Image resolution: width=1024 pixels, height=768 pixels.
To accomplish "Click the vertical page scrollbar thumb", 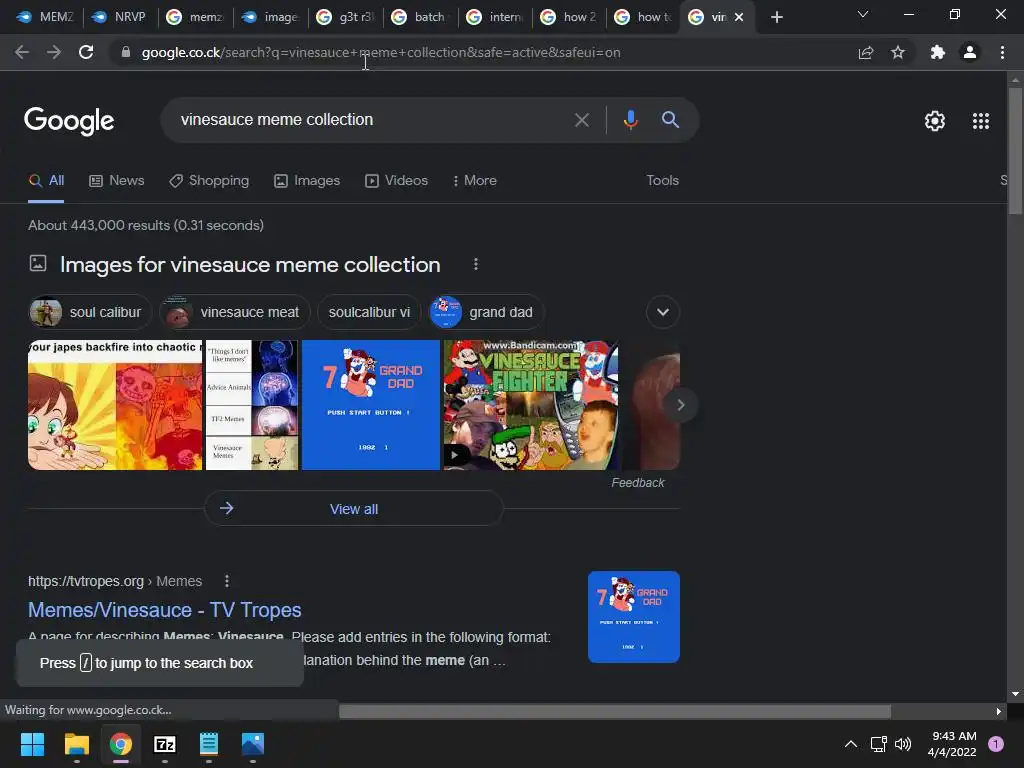I will point(1015,150).
